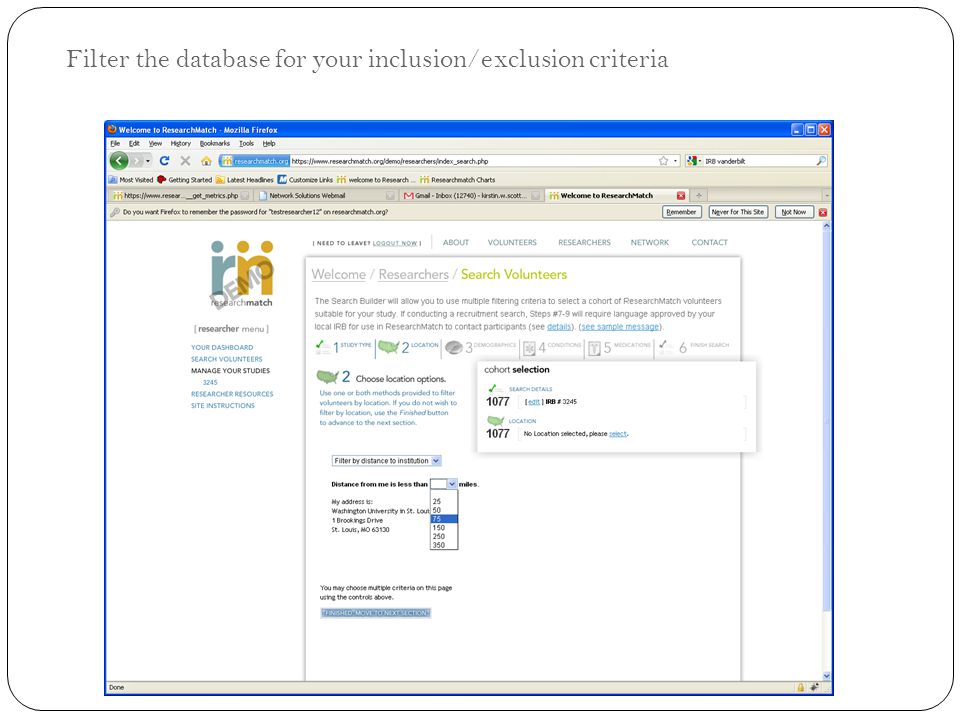Click the Welcome breadcrumb link
Image resolution: width=960 pixels, height=720 pixels.
339,274
